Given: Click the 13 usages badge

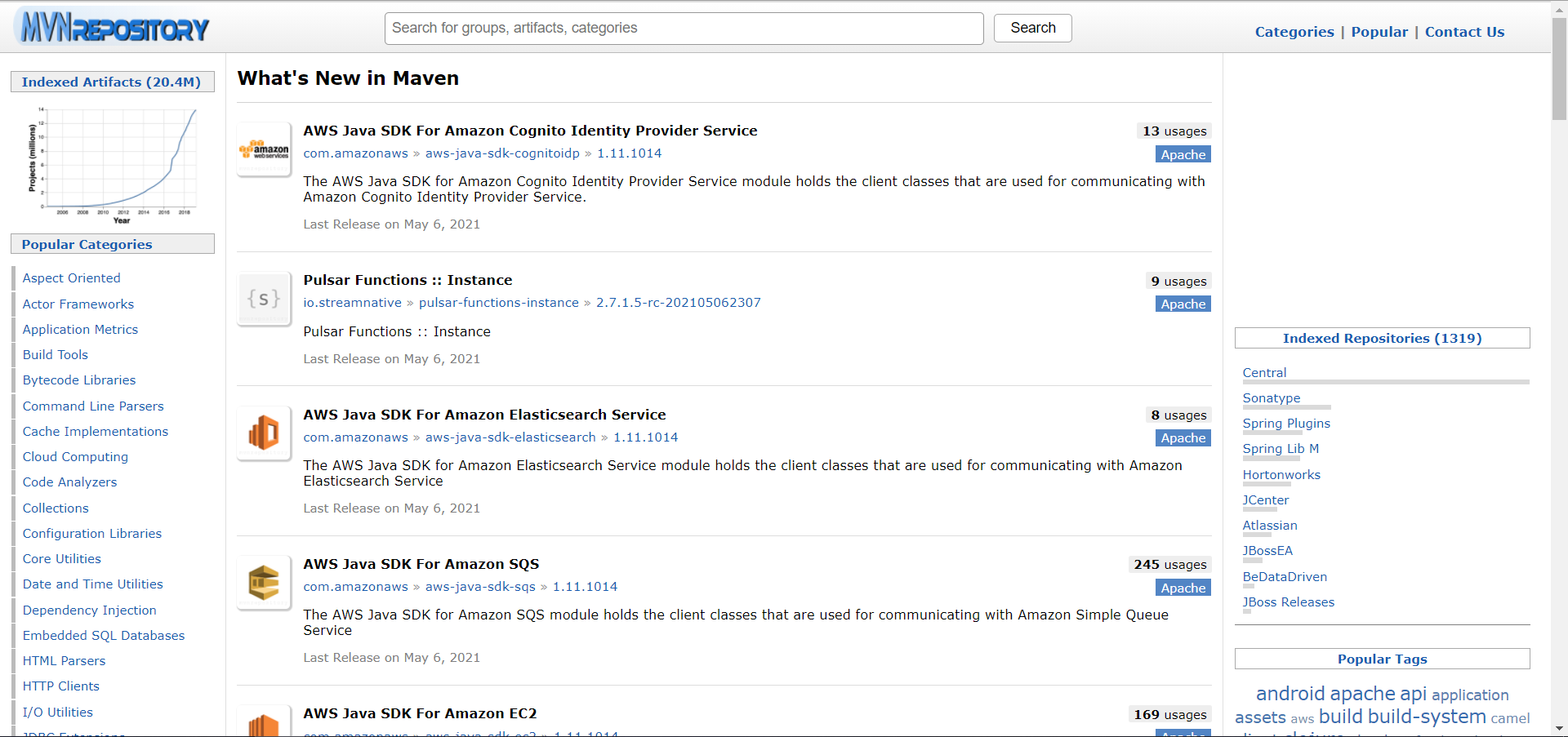Looking at the screenshot, I should click(1174, 131).
